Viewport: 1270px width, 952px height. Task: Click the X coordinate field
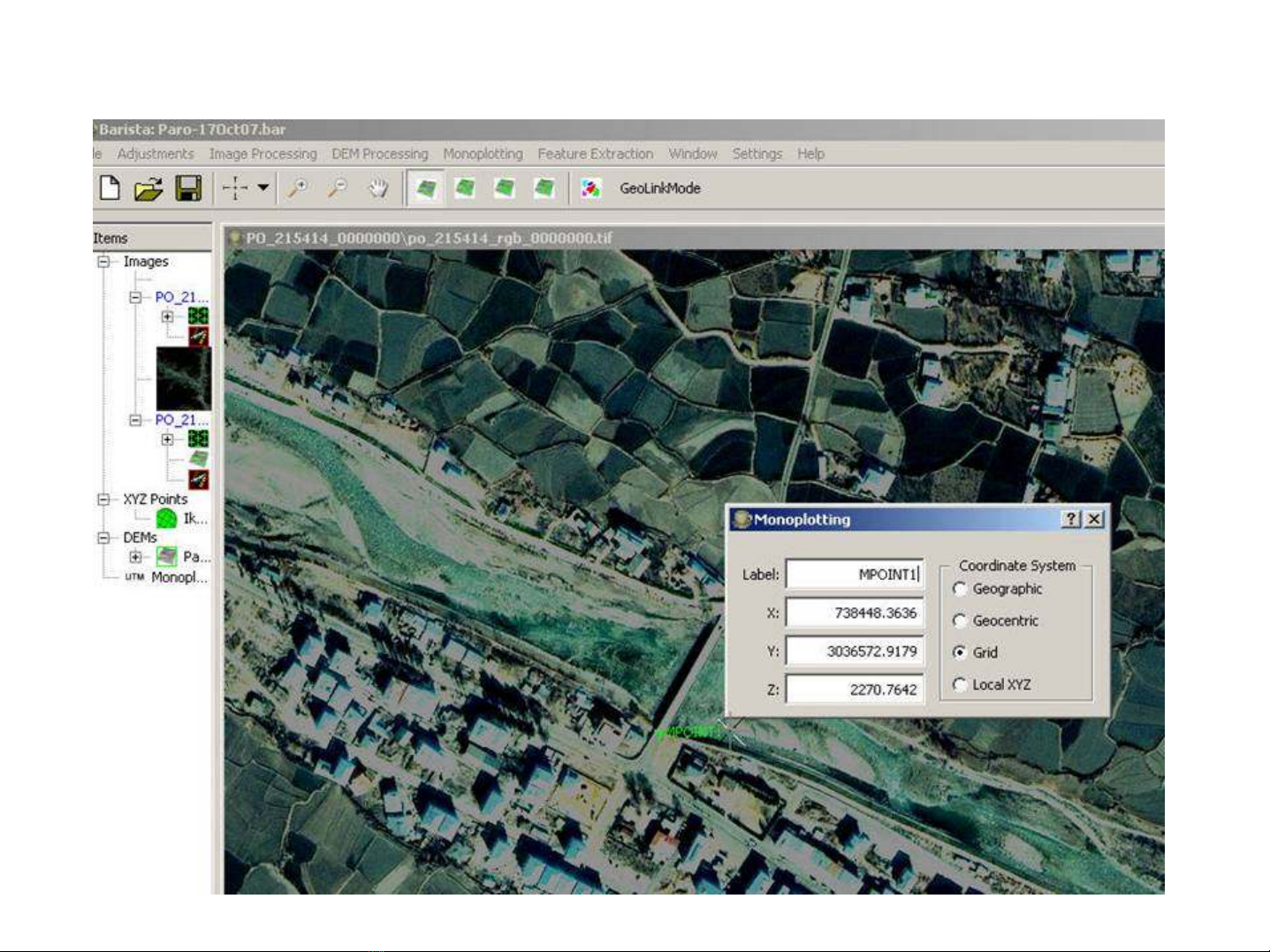point(855,613)
